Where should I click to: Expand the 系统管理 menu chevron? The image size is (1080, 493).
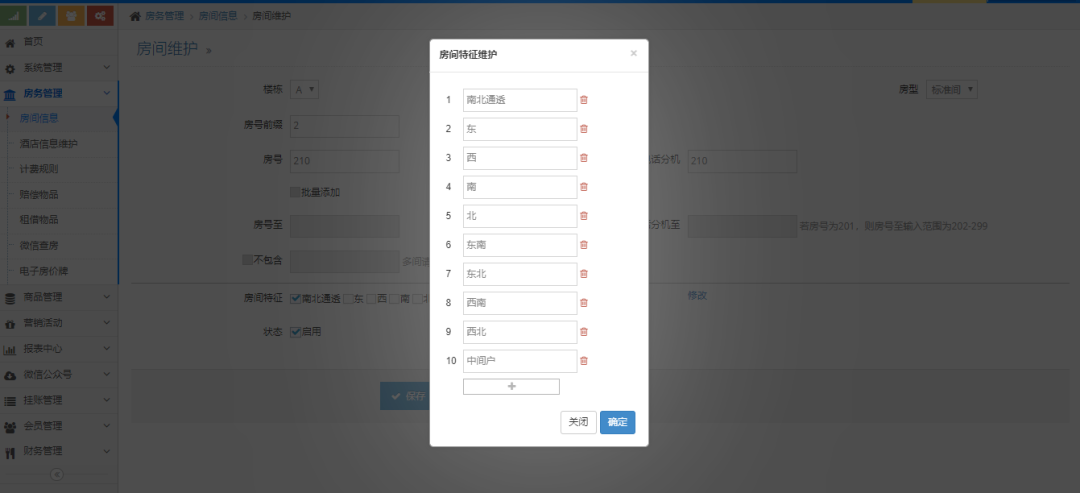pos(107,67)
